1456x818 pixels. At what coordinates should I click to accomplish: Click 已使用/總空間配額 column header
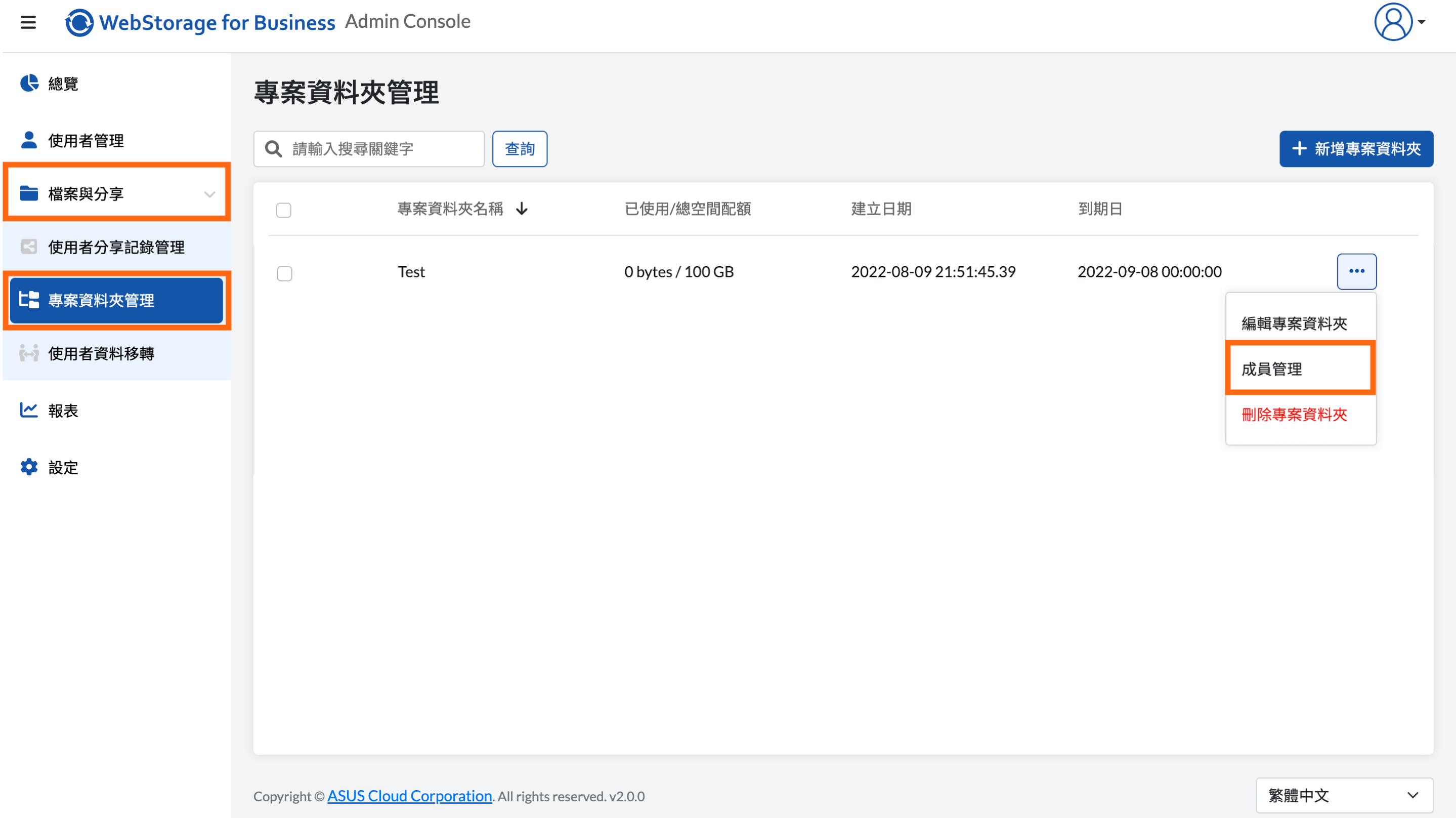[x=688, y=209]
